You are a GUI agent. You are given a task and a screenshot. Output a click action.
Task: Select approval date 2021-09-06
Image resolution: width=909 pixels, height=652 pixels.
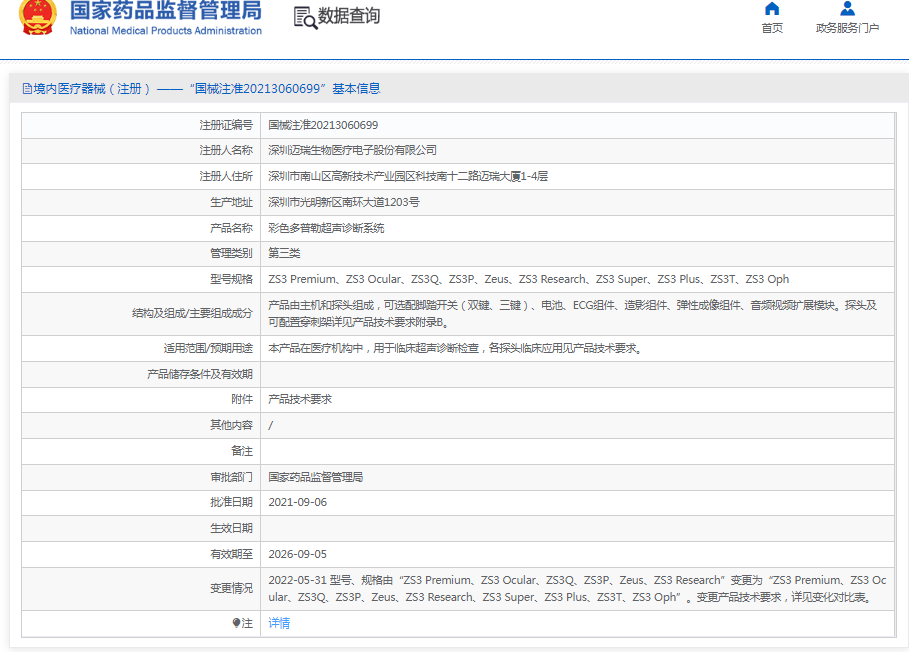(x=297, y=502)
